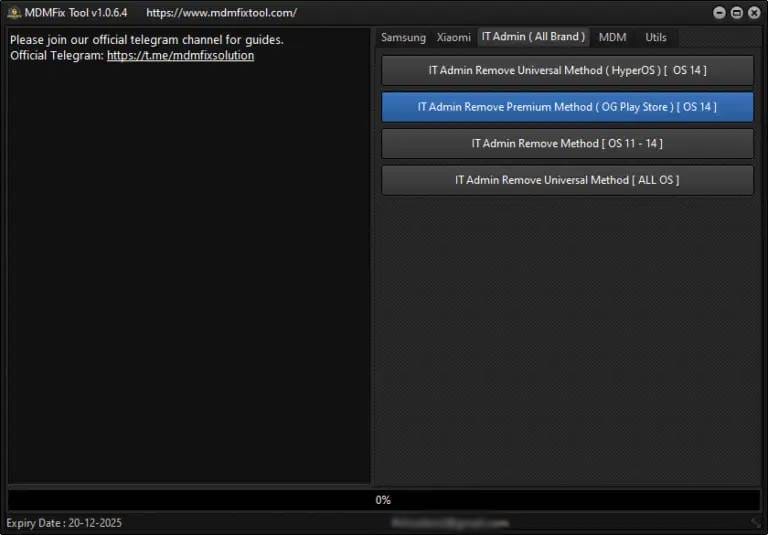This screenshot has width=768, height=535.
Task: Minimize the MDMFix Tool window
Action: click(720, 13)
